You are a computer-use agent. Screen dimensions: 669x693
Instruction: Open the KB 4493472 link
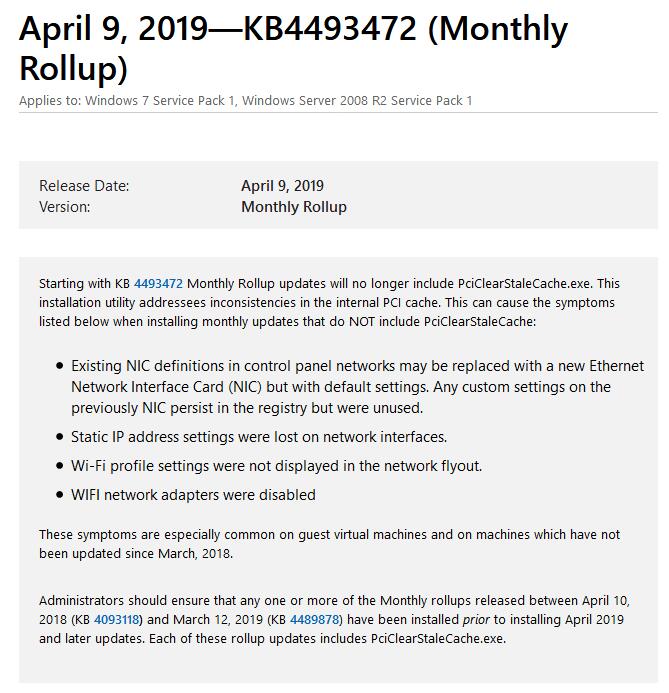(158, 284)
